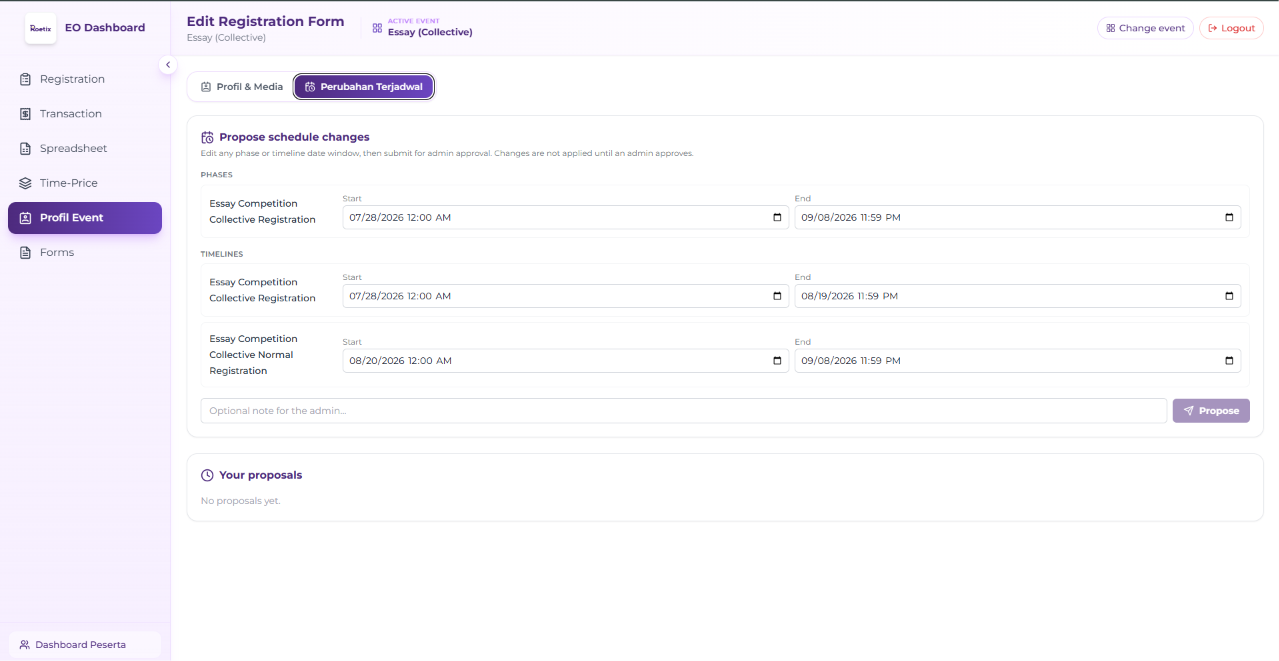Click the Phases start date field
Image resolution: width=1279 pixels, height=661 pixels.
click(565, 217)
